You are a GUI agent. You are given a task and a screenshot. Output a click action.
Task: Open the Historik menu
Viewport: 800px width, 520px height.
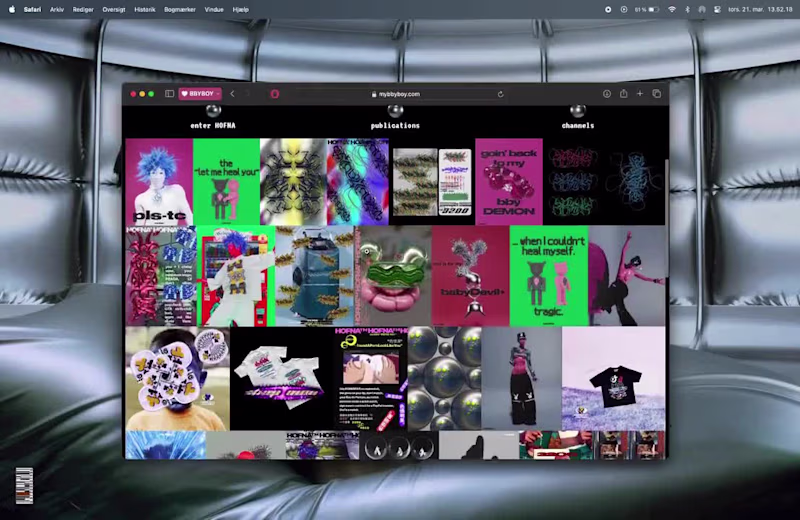[x=145, y=9]
